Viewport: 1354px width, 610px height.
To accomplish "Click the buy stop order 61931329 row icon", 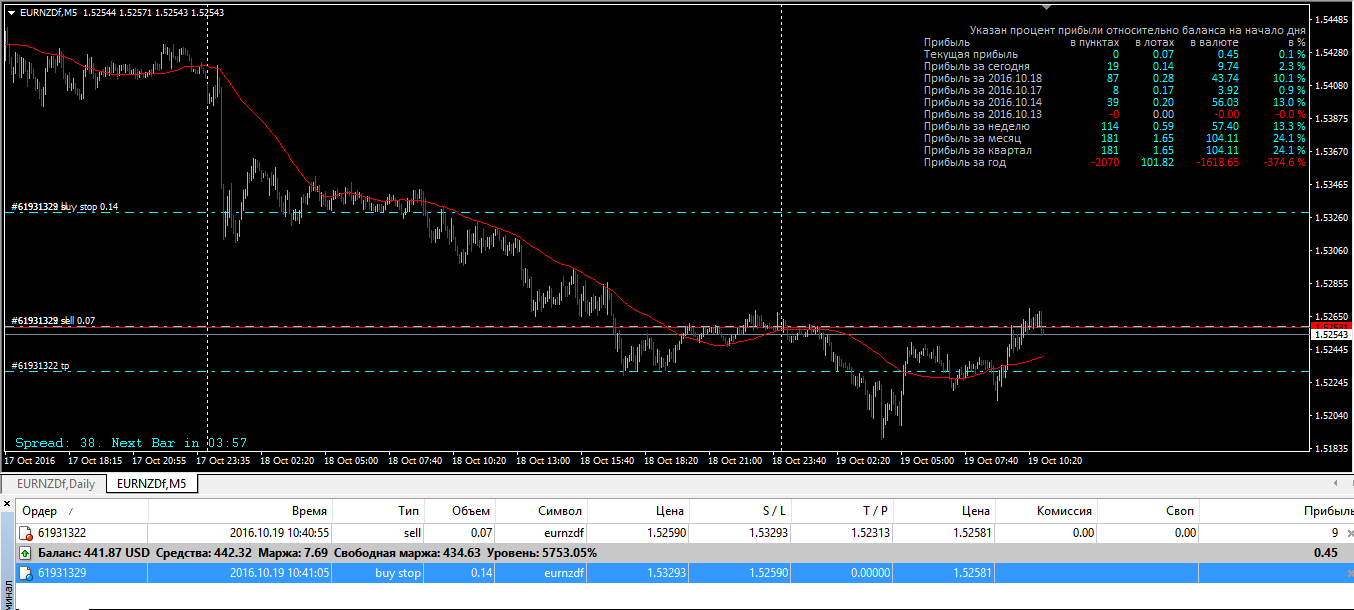I will click(27, 572).
